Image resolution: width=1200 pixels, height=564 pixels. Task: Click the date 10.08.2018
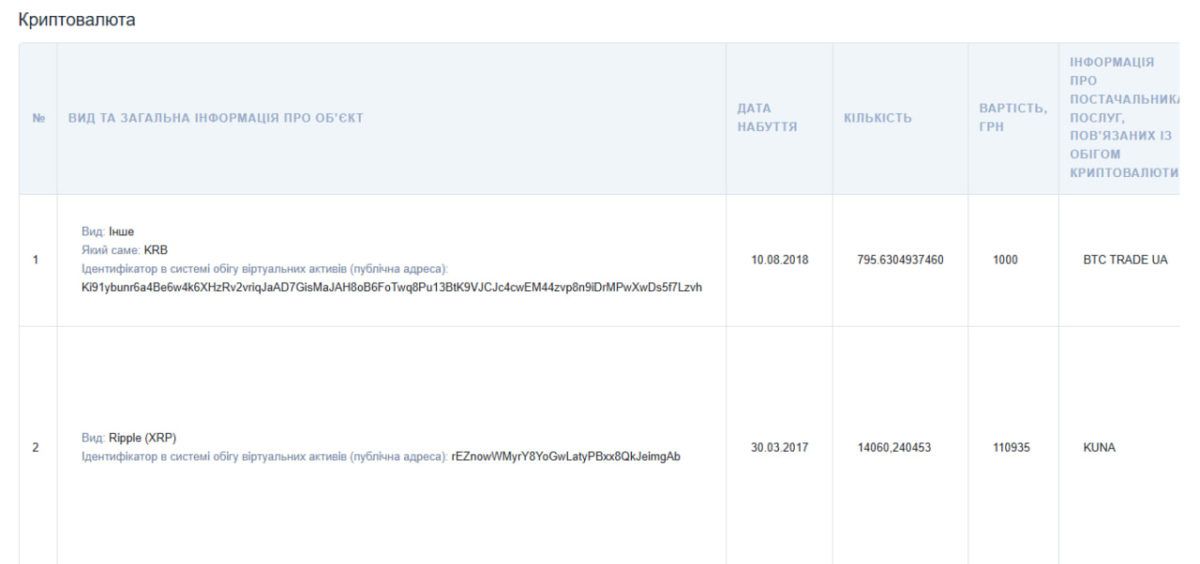click(780, 260)
